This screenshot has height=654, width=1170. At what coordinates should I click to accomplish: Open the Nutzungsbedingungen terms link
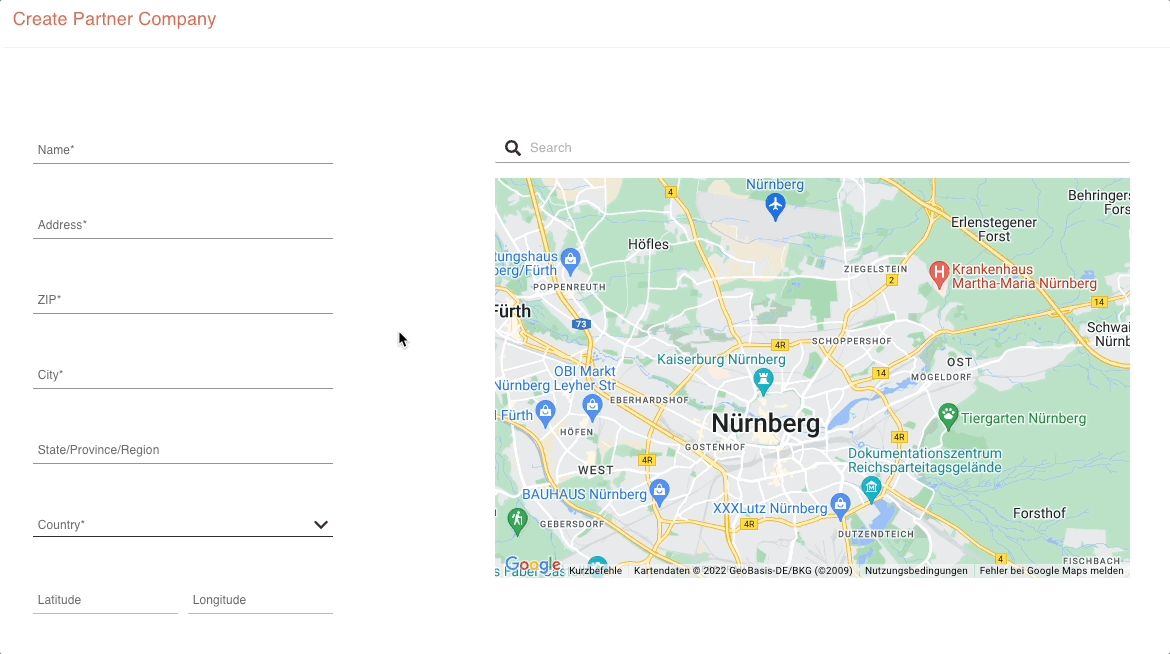(x=916, y=571)
